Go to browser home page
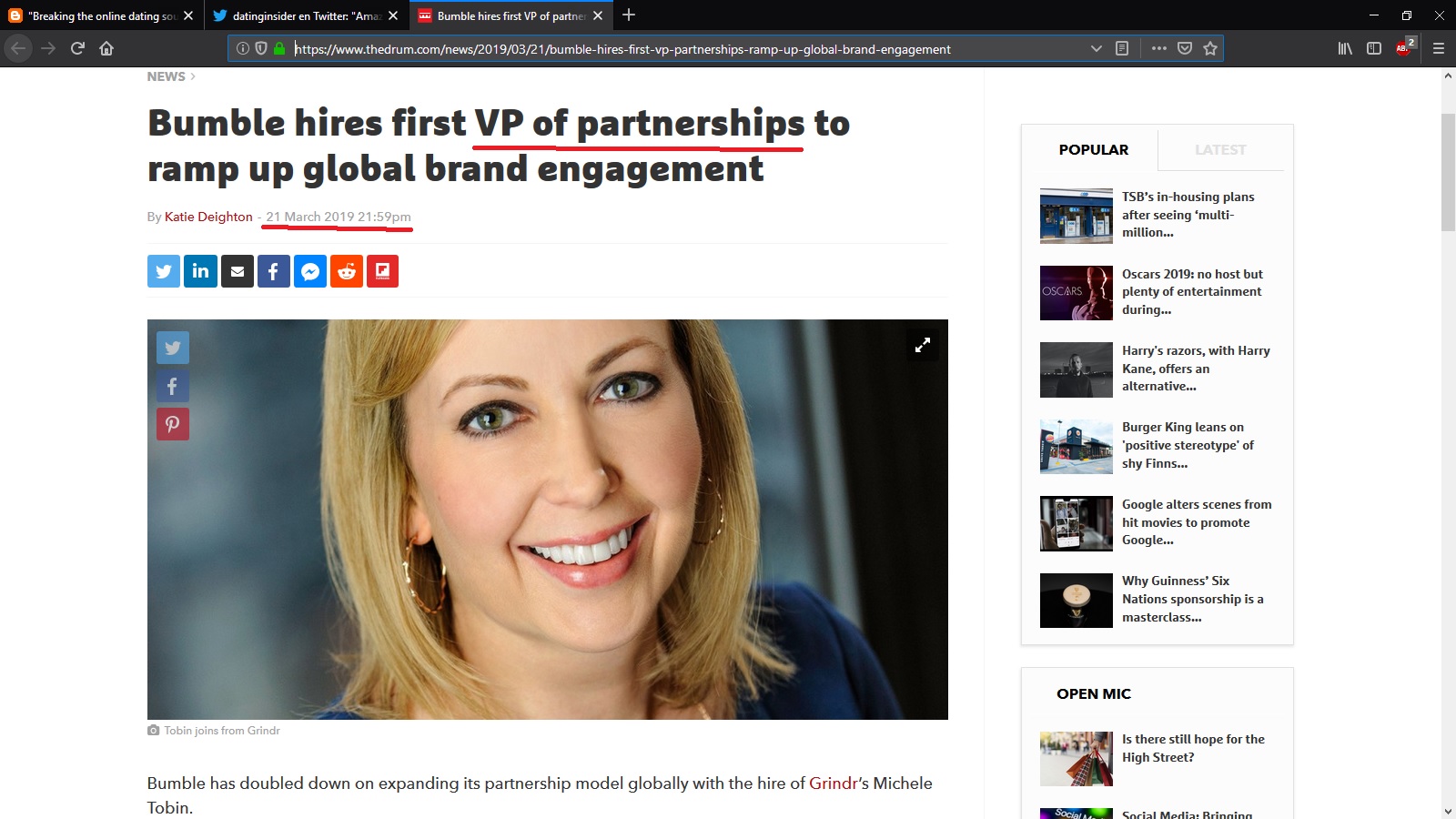The height and width of the screenshot is (819, 1456). click(106, 48)
